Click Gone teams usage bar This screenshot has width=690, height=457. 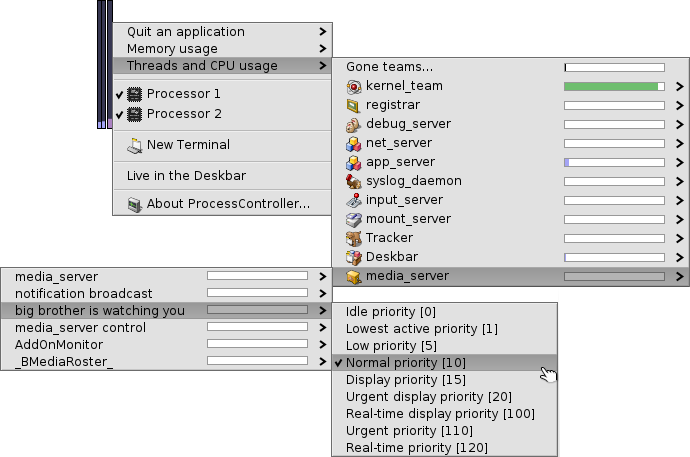click(614, 67)
